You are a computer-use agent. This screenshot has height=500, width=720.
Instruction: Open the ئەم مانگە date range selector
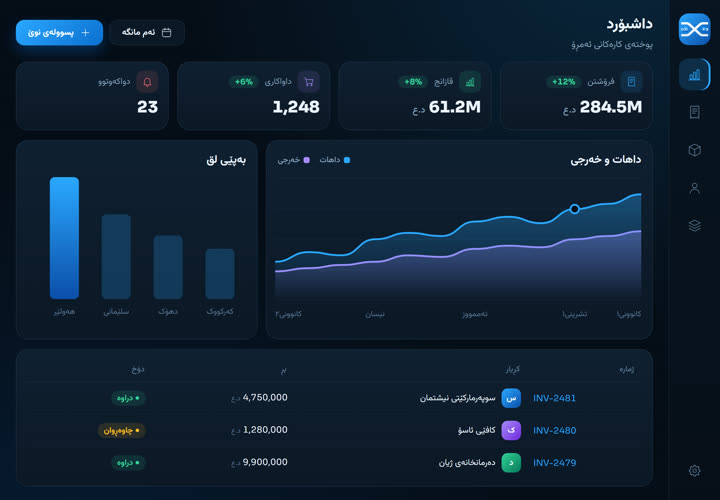coord(147,33)
